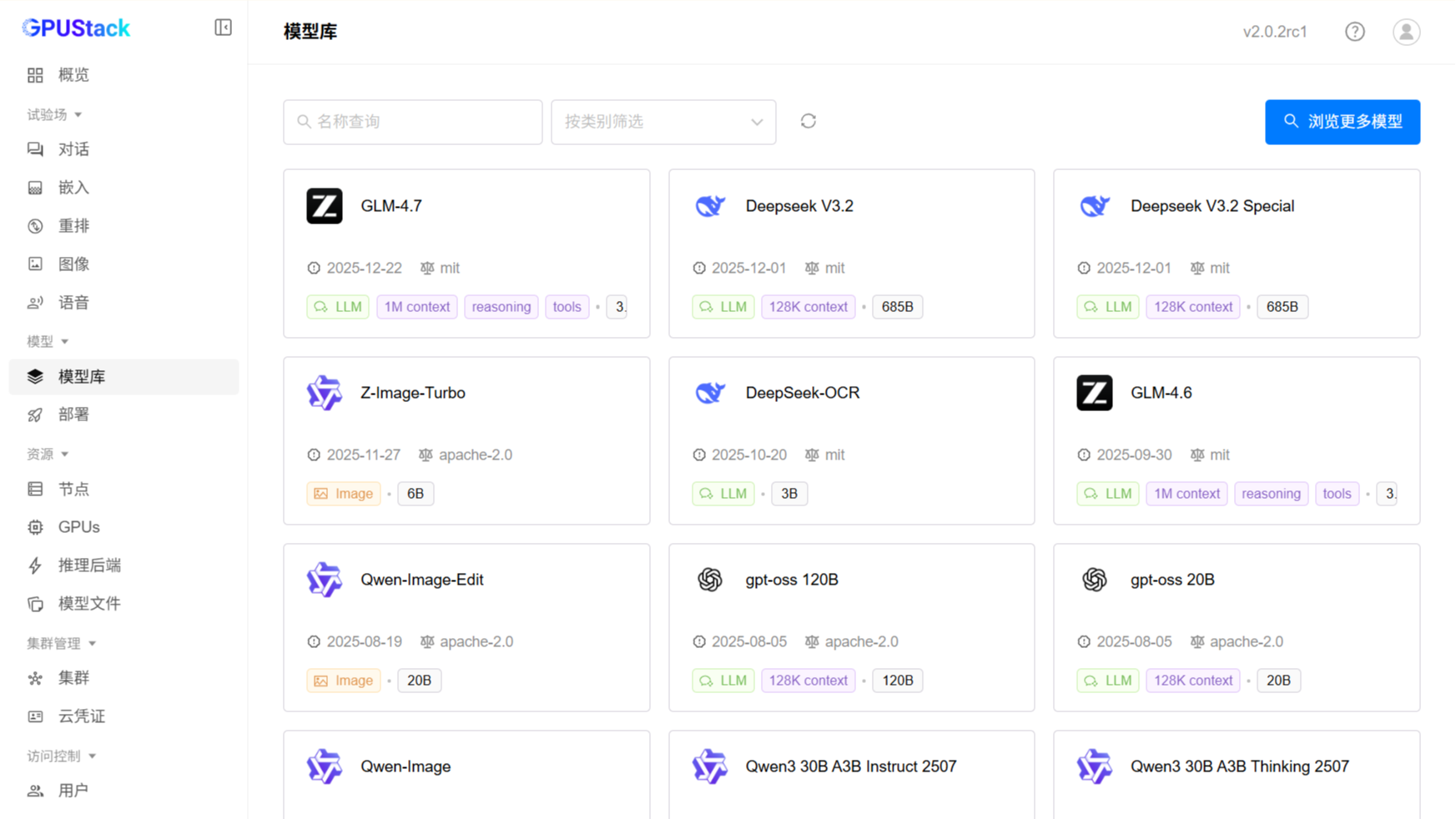
Task: Open the 概览 overview page
Action: point(123,75)
